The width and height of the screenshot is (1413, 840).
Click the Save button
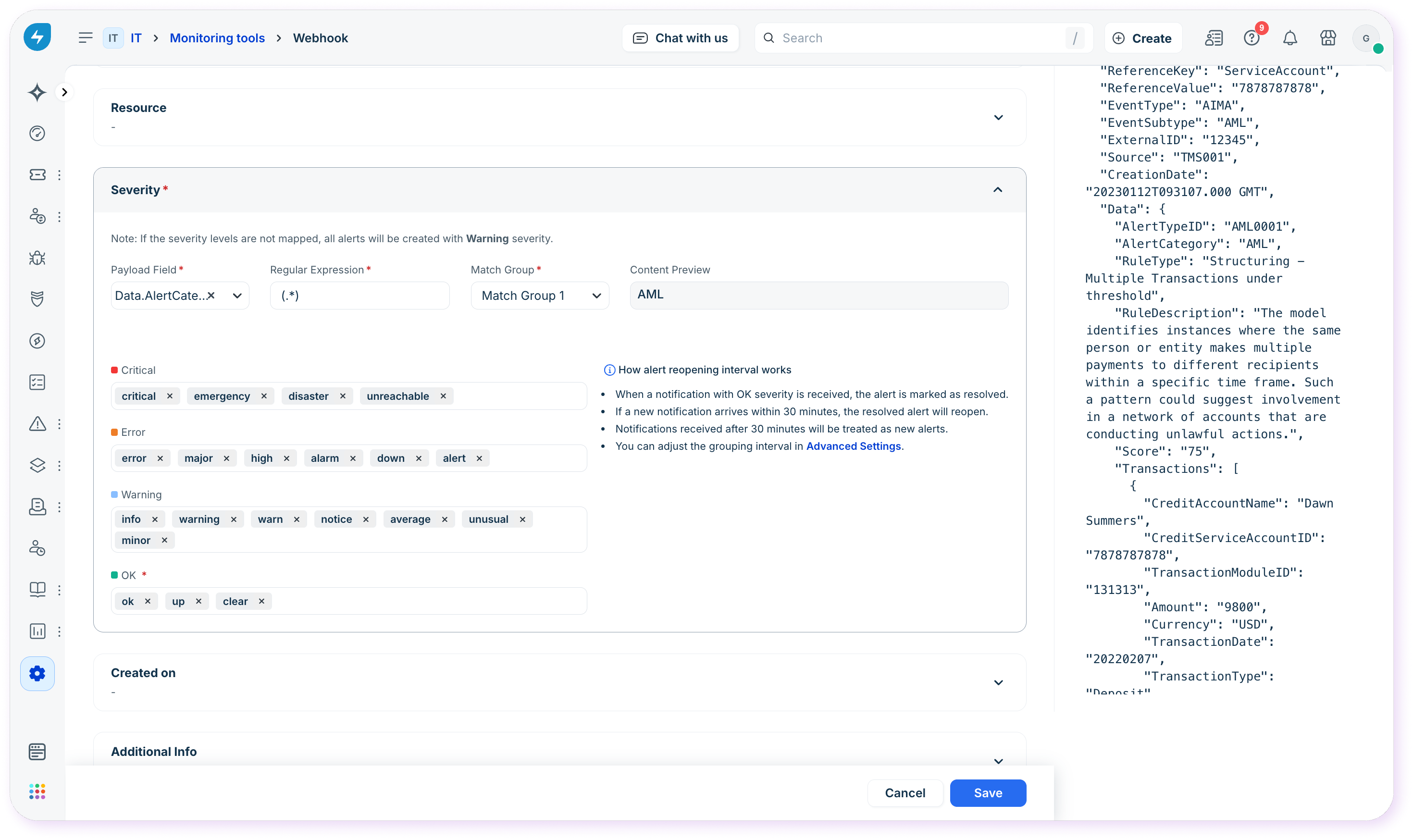click(987, 792)
